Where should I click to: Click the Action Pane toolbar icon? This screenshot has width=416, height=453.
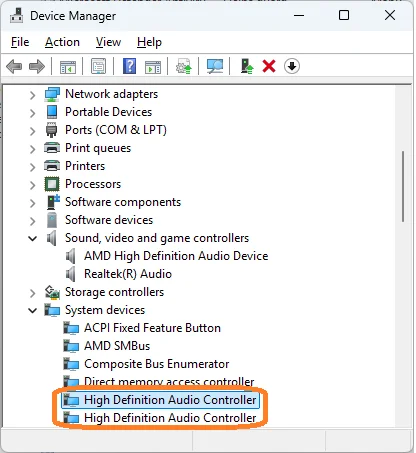click(x=153, y=66)
